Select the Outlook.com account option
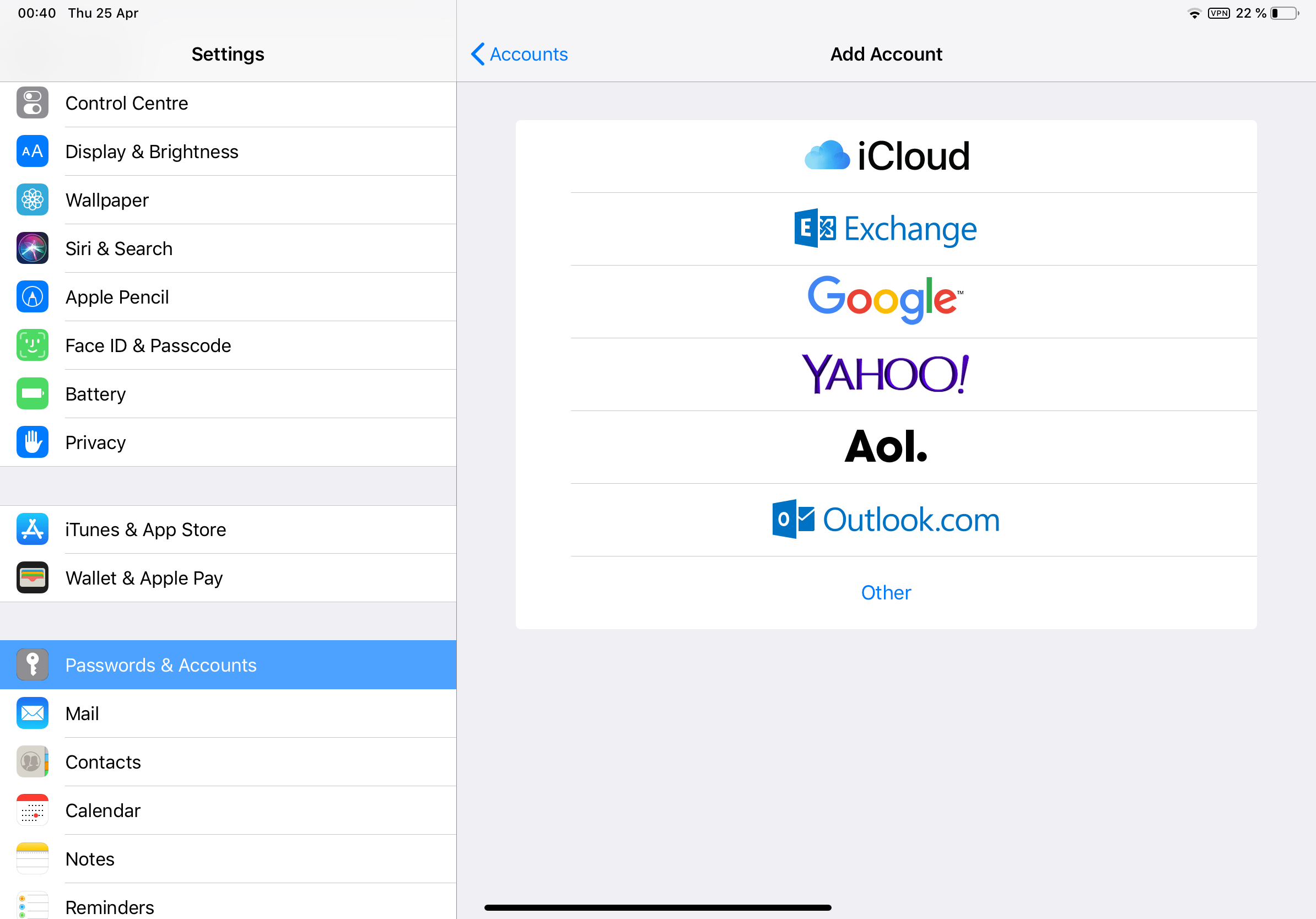This screenshot has width=1316, height=919. click(887, 519)
